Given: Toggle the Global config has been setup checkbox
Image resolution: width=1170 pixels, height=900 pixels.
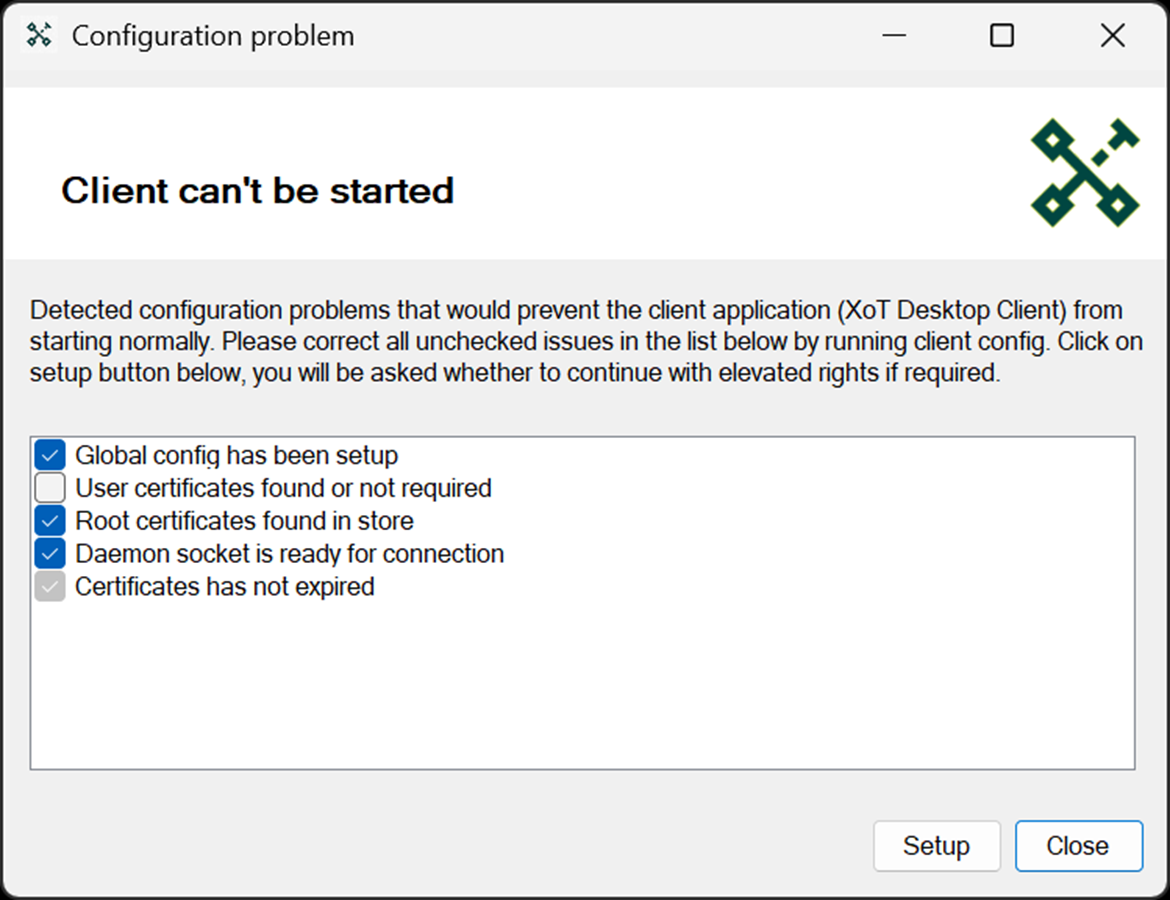Looking at the screenshot, I should [50, 455].
